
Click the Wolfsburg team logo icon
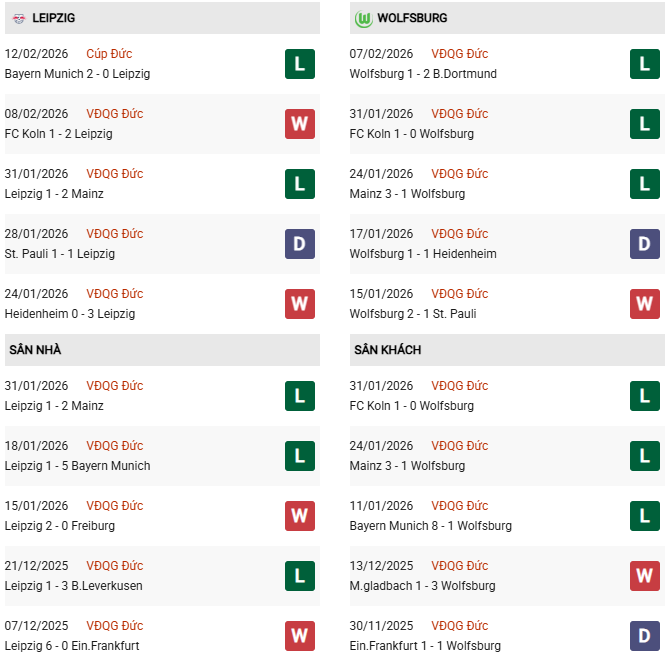(363, 18)
